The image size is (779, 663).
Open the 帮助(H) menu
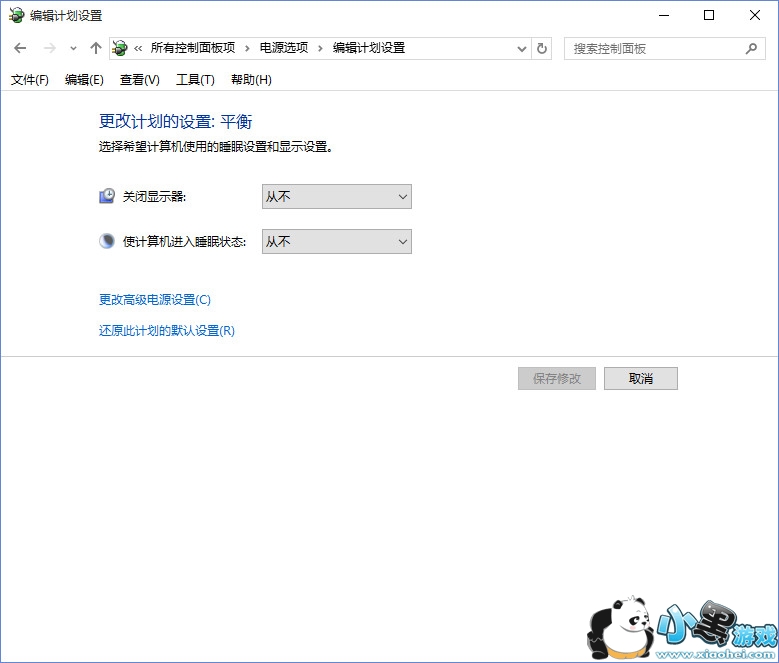pos(251,80)
